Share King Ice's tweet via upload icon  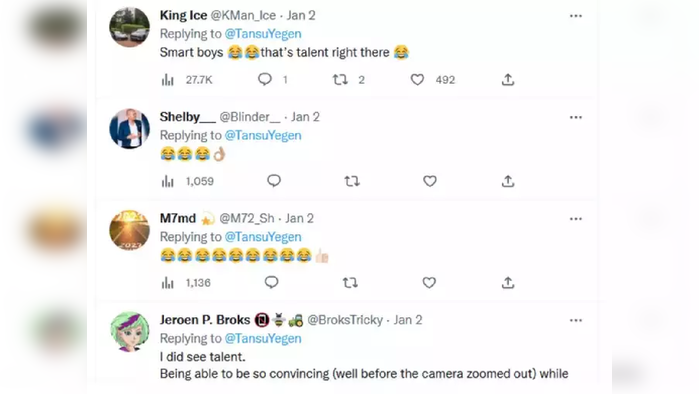(x=508, y=79)
